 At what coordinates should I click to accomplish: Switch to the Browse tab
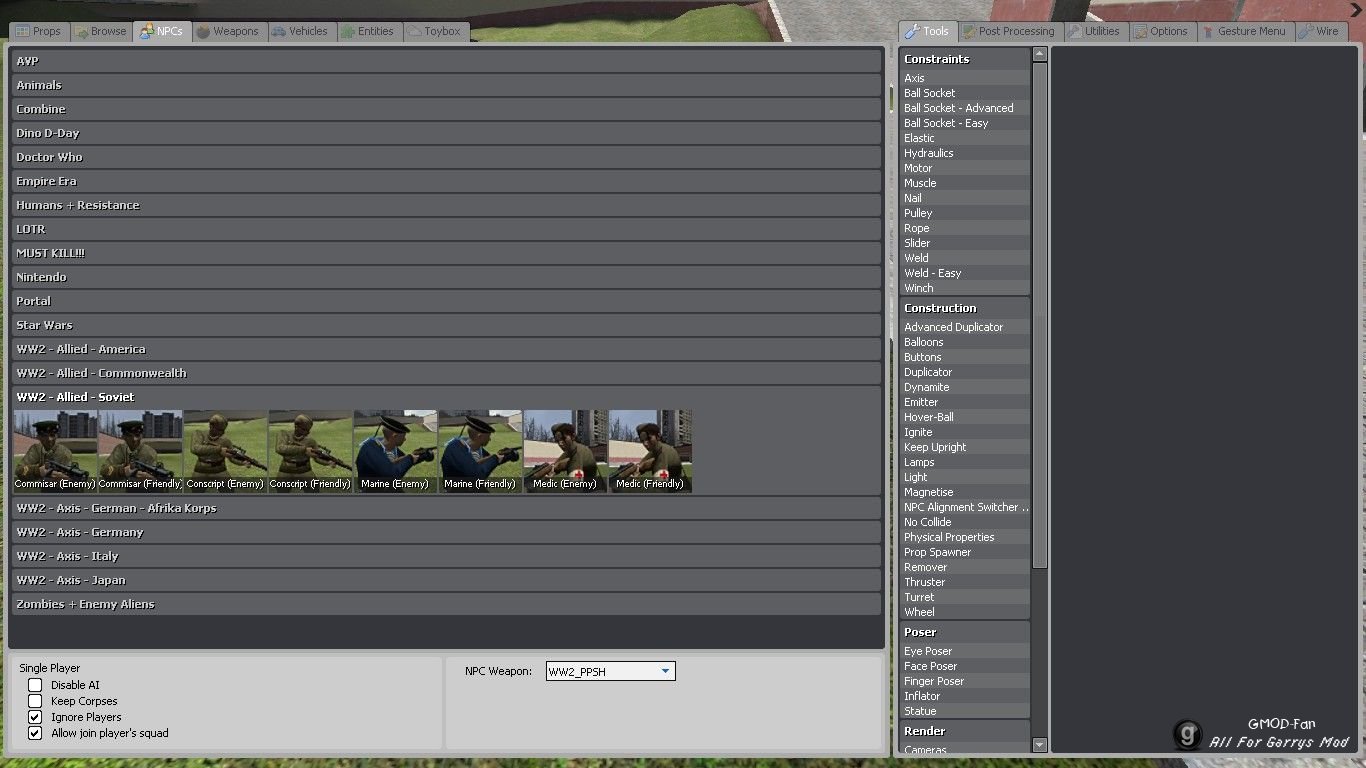coord(100,32)
